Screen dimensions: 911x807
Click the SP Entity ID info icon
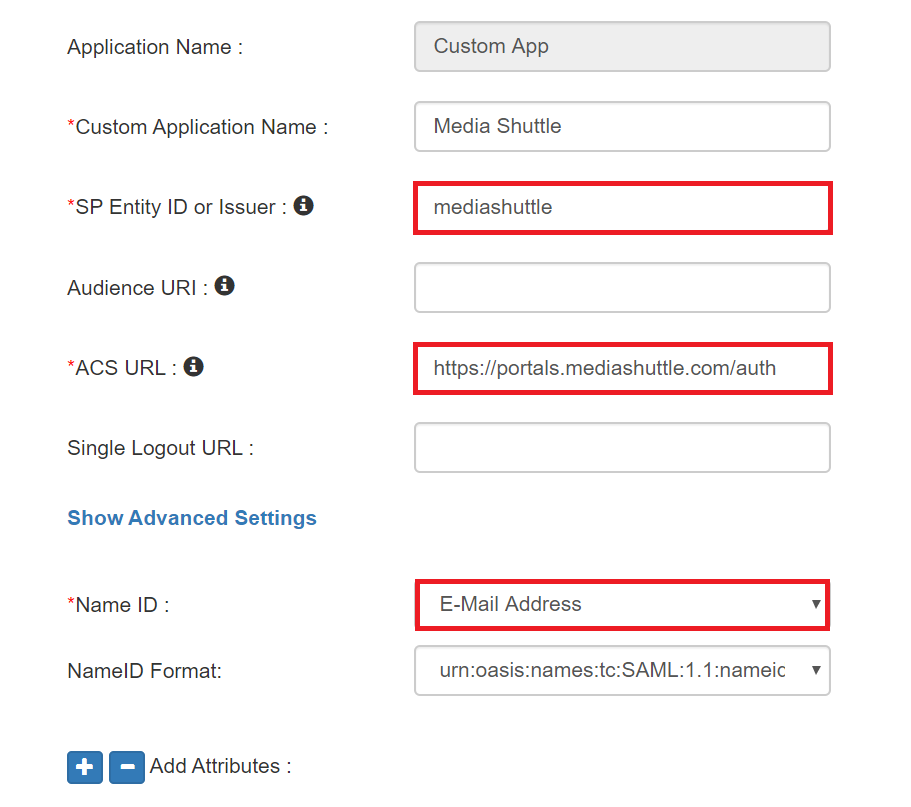coord(303,205)
